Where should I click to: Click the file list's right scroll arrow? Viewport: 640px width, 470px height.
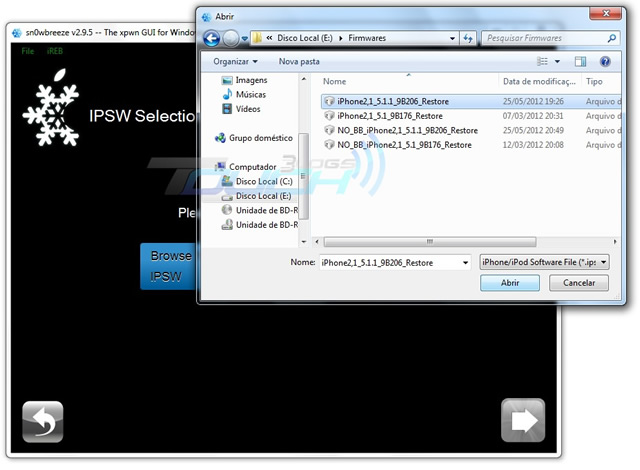tap(615, 242)
